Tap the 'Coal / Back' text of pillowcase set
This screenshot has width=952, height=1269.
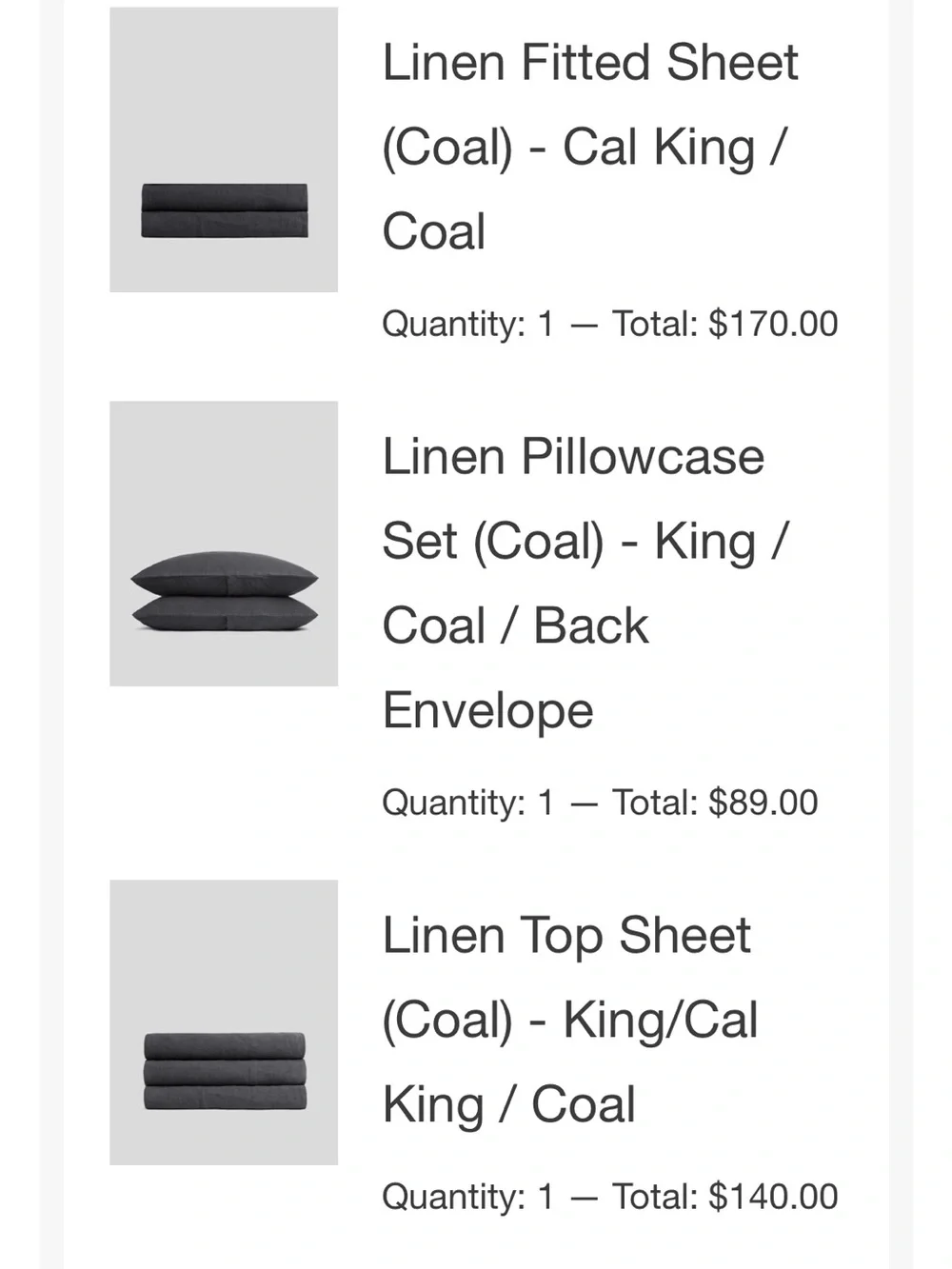(x=515, y=626)
